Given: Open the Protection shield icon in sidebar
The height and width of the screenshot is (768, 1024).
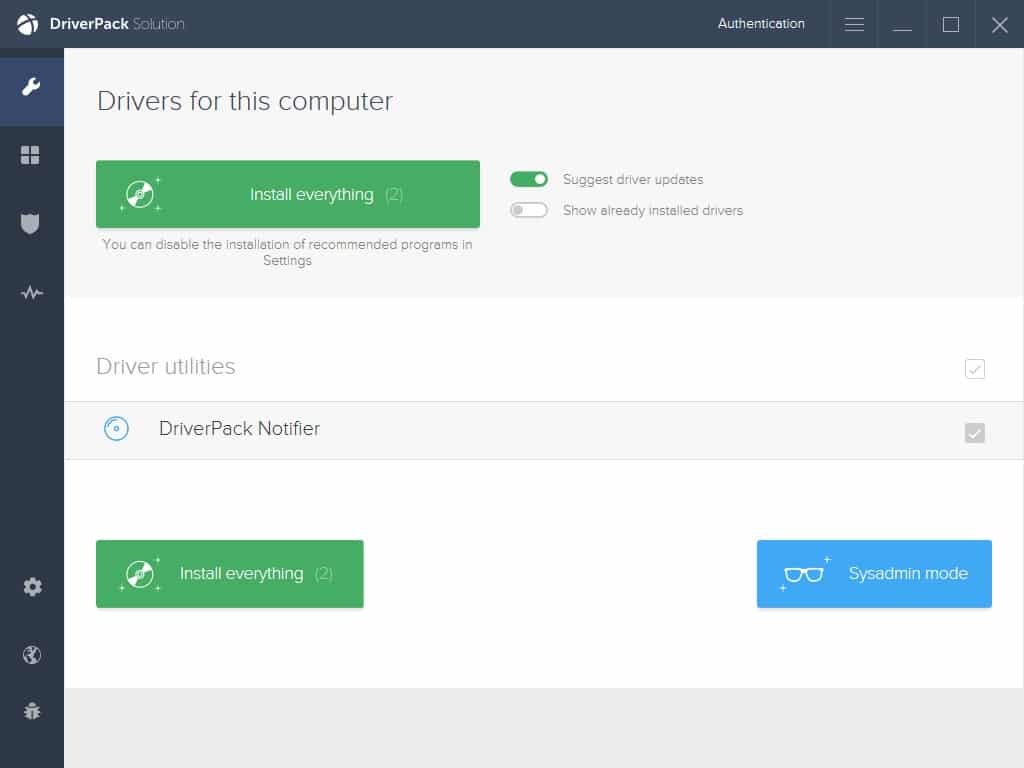Looking at the screenshot, I should click(x=30, y=223).
